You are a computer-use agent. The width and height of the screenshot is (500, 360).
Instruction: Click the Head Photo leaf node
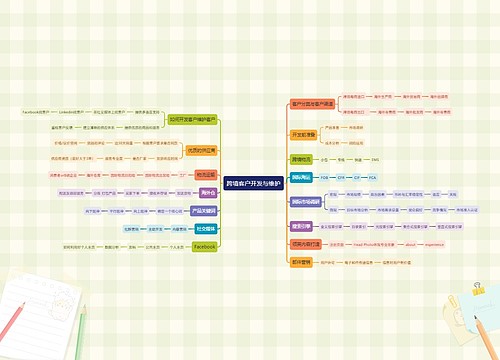pyautogui.click(x=374, y=245)
